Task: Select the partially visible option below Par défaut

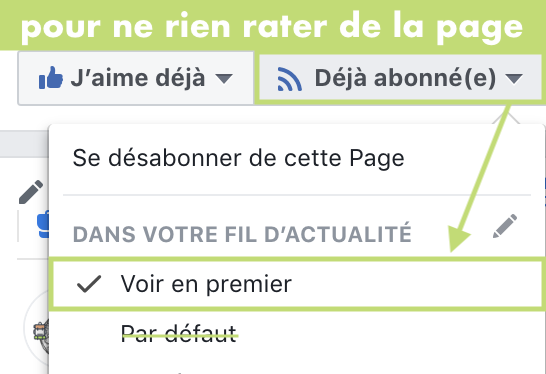Action: point(179,373)
